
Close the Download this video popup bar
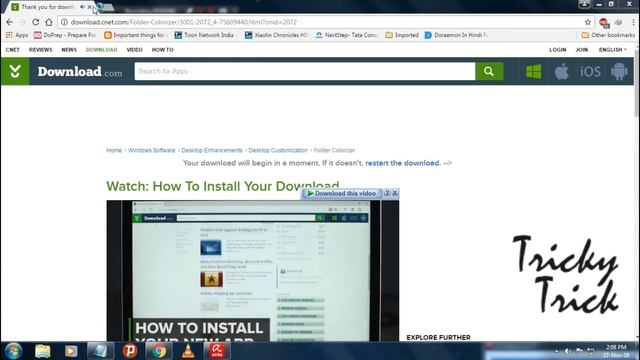[x=395, y=193]
